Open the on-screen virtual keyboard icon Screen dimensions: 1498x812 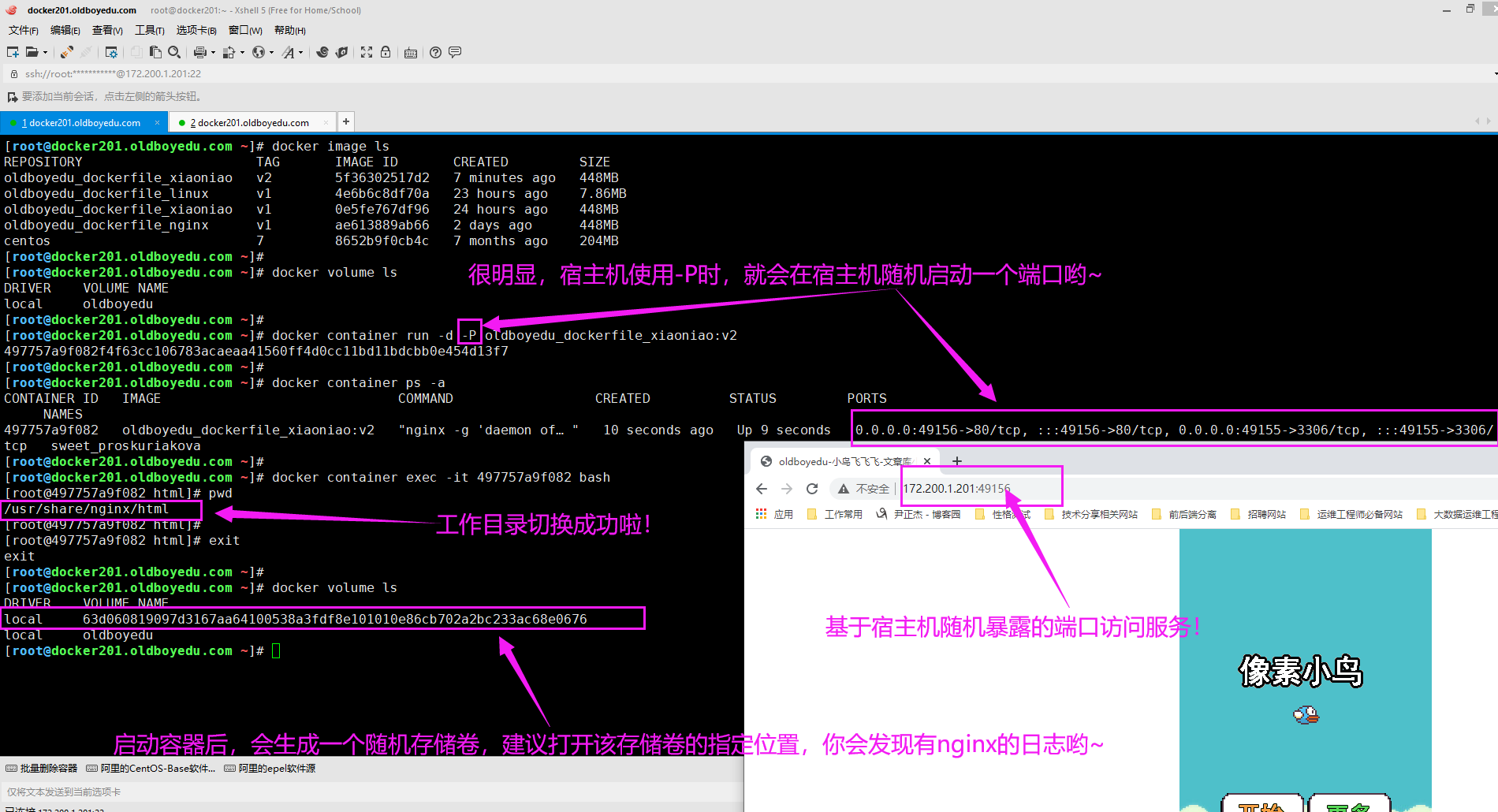click(x=411, y=52)
